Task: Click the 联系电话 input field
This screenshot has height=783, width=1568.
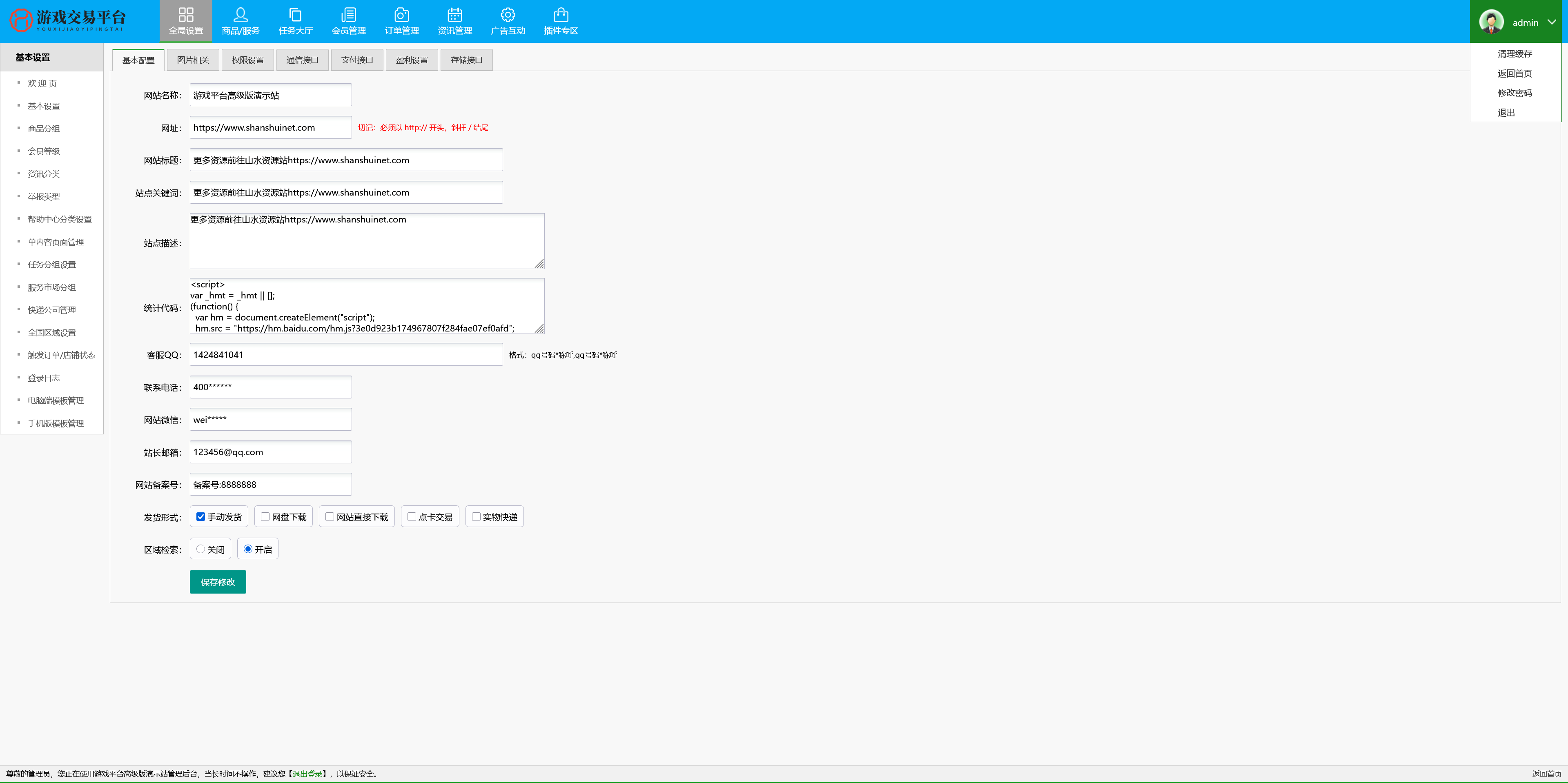Action: 271,387
